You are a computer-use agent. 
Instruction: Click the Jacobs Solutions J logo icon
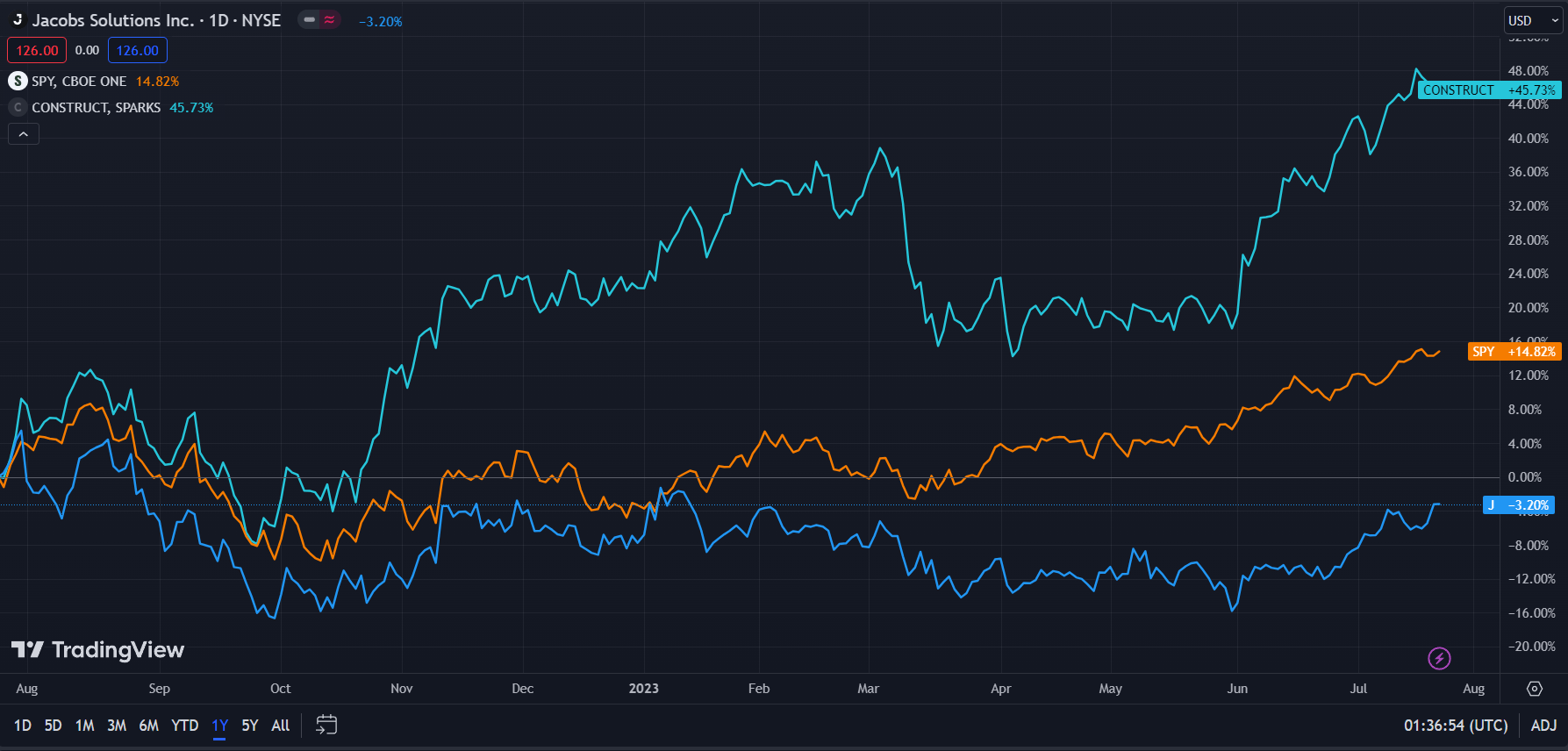(18, 19)
